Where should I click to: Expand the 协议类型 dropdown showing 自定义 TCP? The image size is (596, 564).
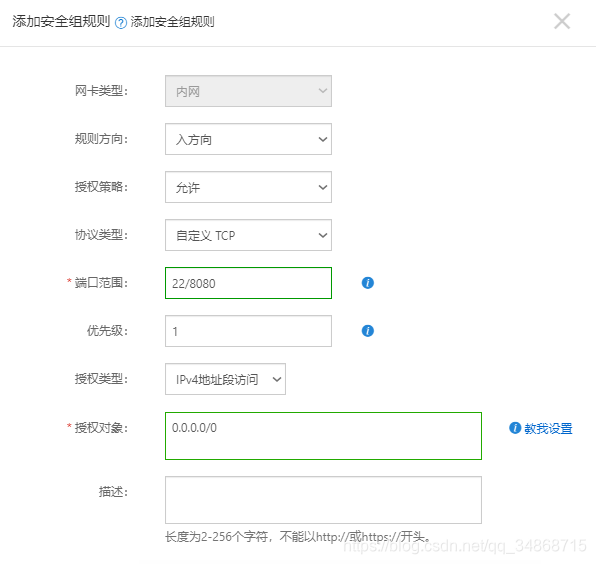point(248,235)
